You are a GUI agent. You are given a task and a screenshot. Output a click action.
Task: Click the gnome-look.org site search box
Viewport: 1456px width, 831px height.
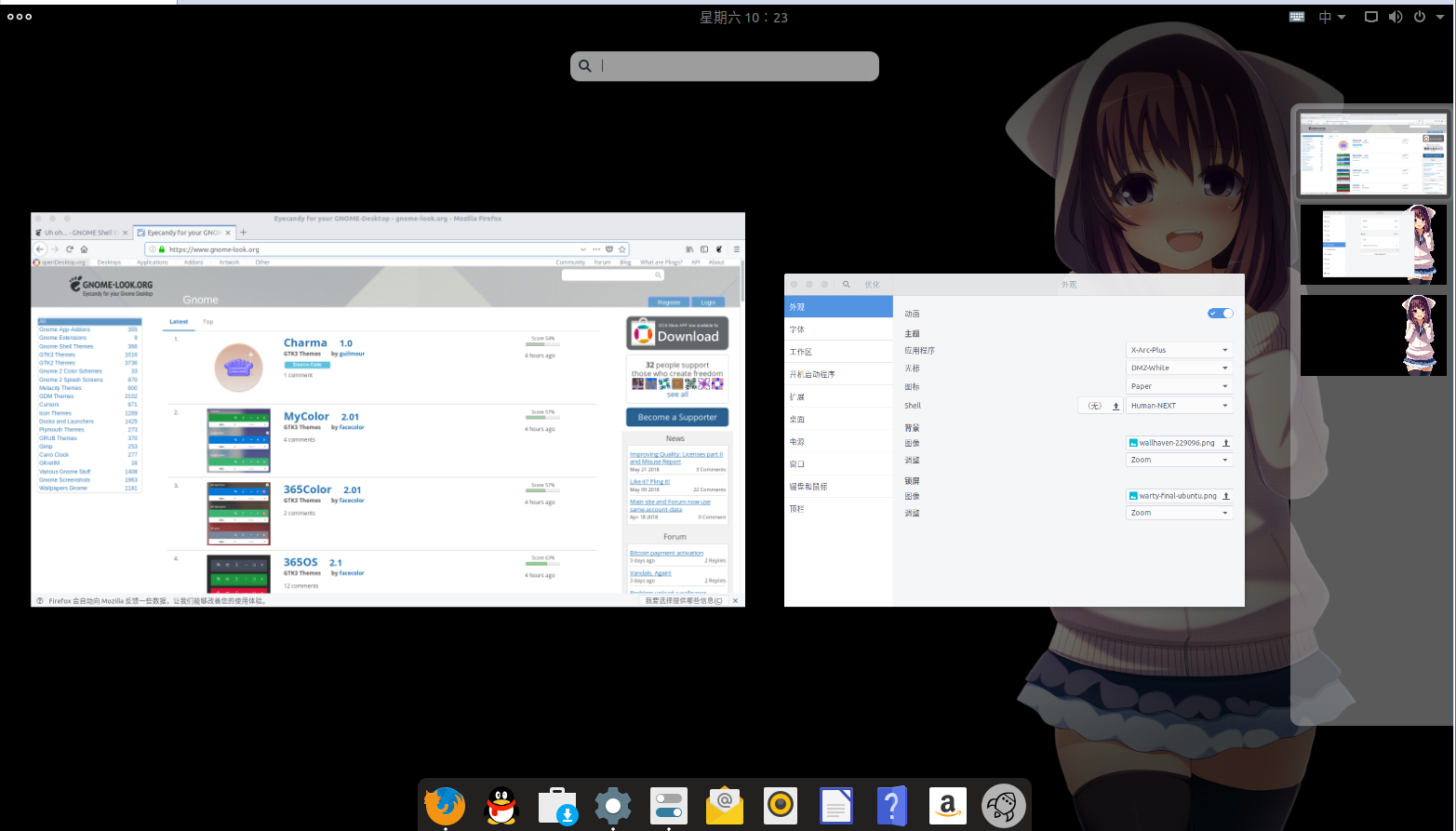tap(612, 275)
